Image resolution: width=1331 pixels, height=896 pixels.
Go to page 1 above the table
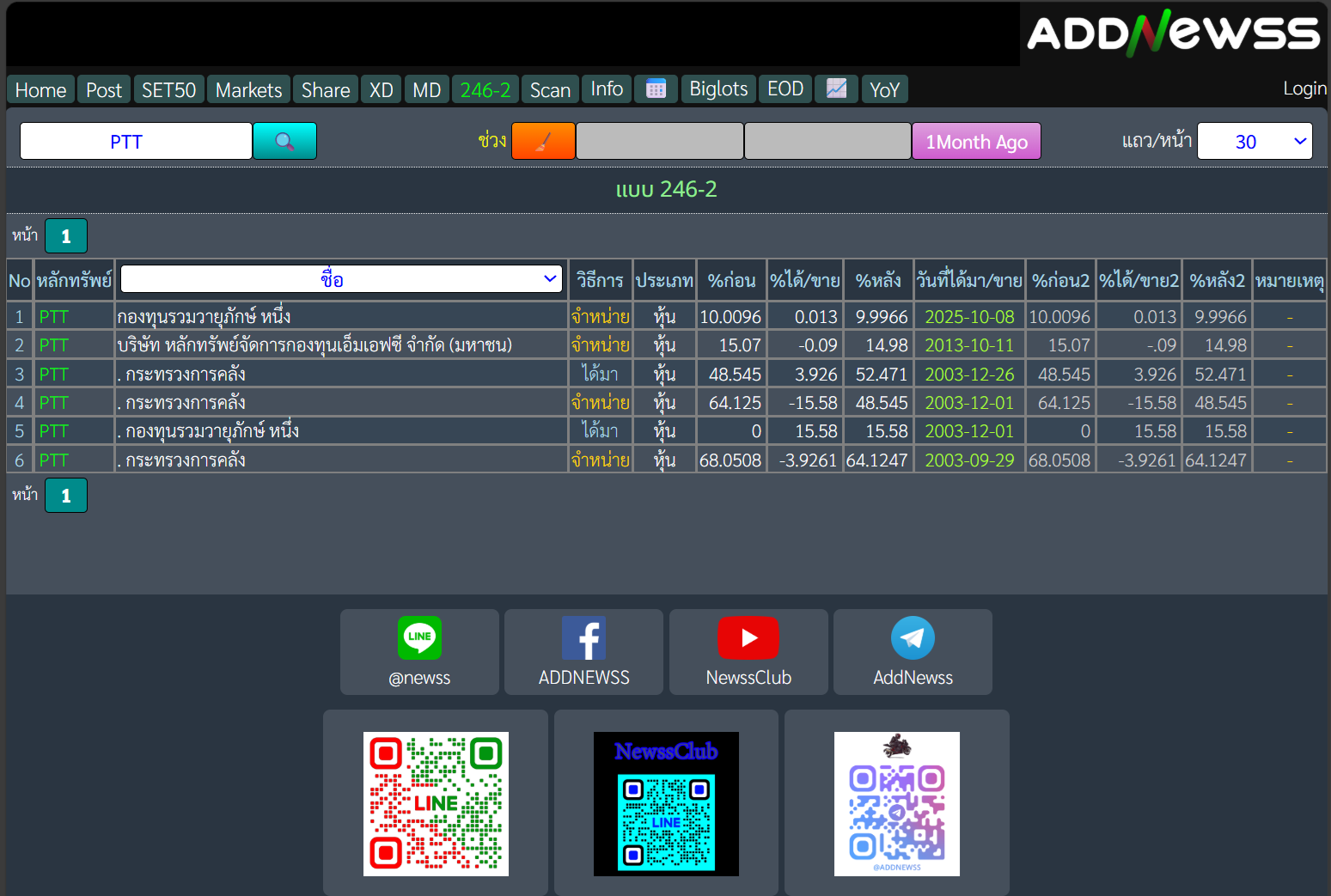tap(66, 236)
